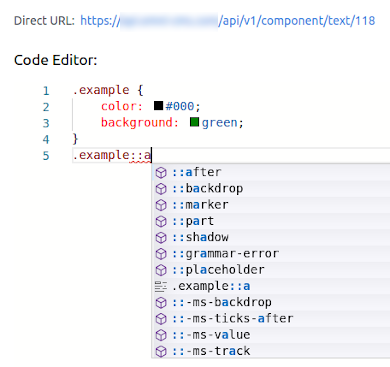Click the cube icon beside ::backdrop
The image size is (390, 367).
(161, 189)
